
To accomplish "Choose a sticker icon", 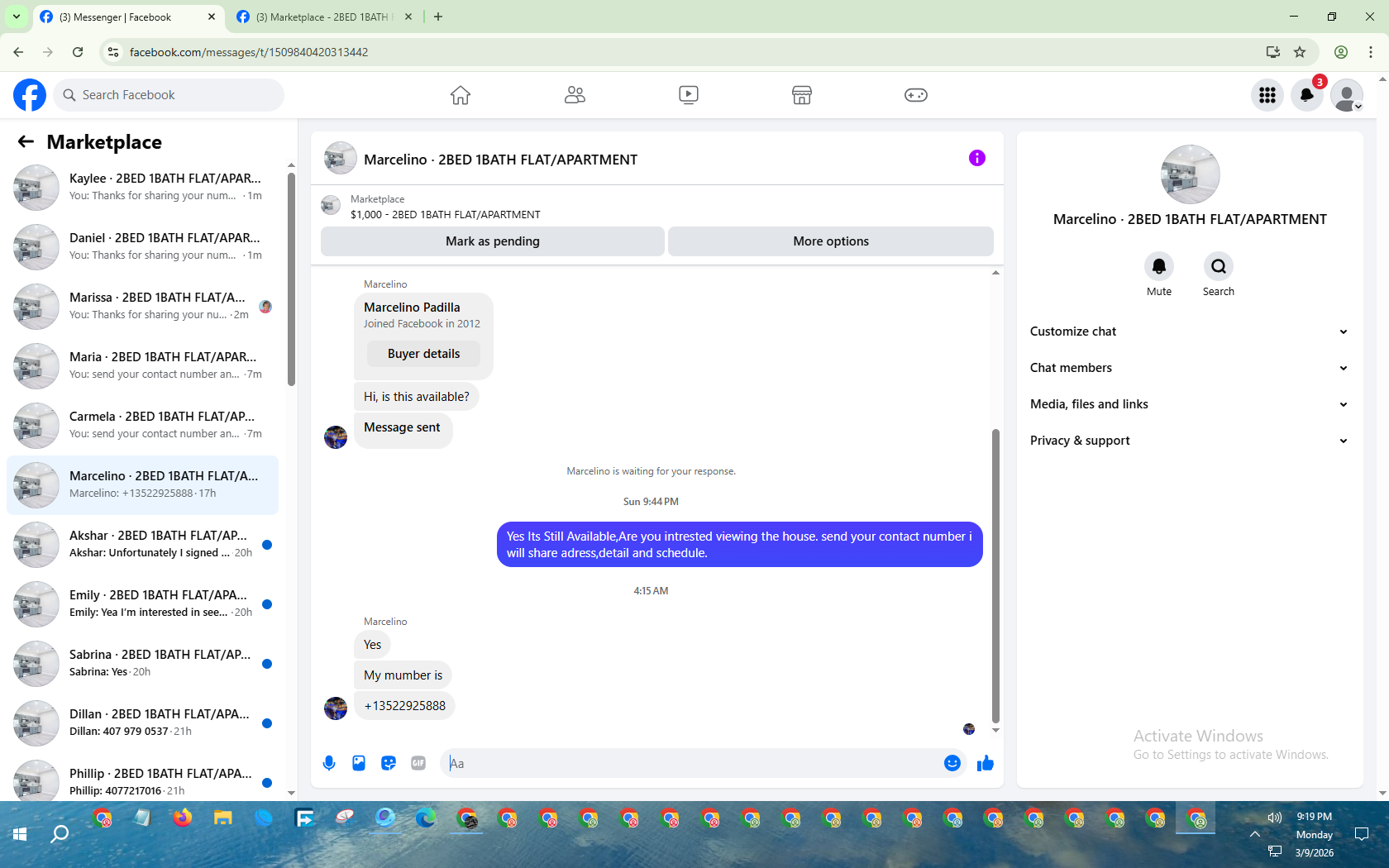I will coord(389,763).
